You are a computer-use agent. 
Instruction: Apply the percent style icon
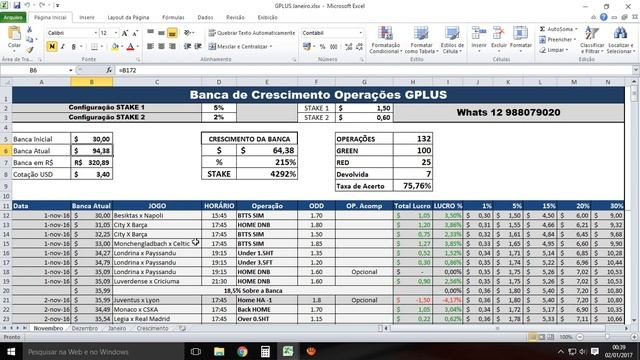click(x=322, y=47)
